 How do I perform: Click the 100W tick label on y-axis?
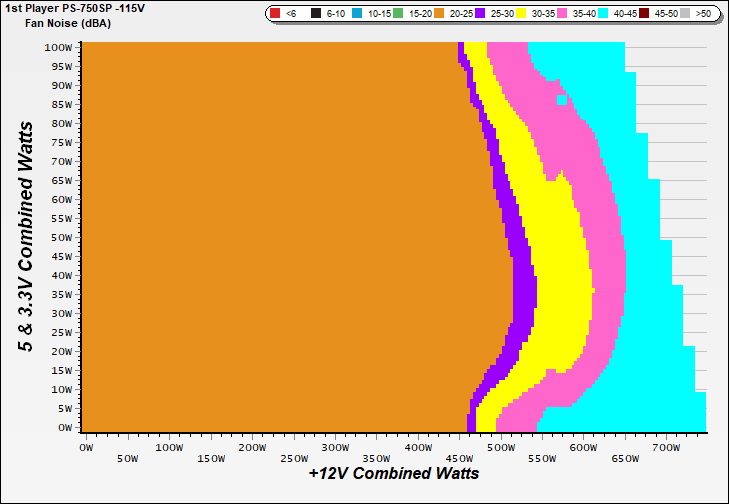(x=58, y=47)
